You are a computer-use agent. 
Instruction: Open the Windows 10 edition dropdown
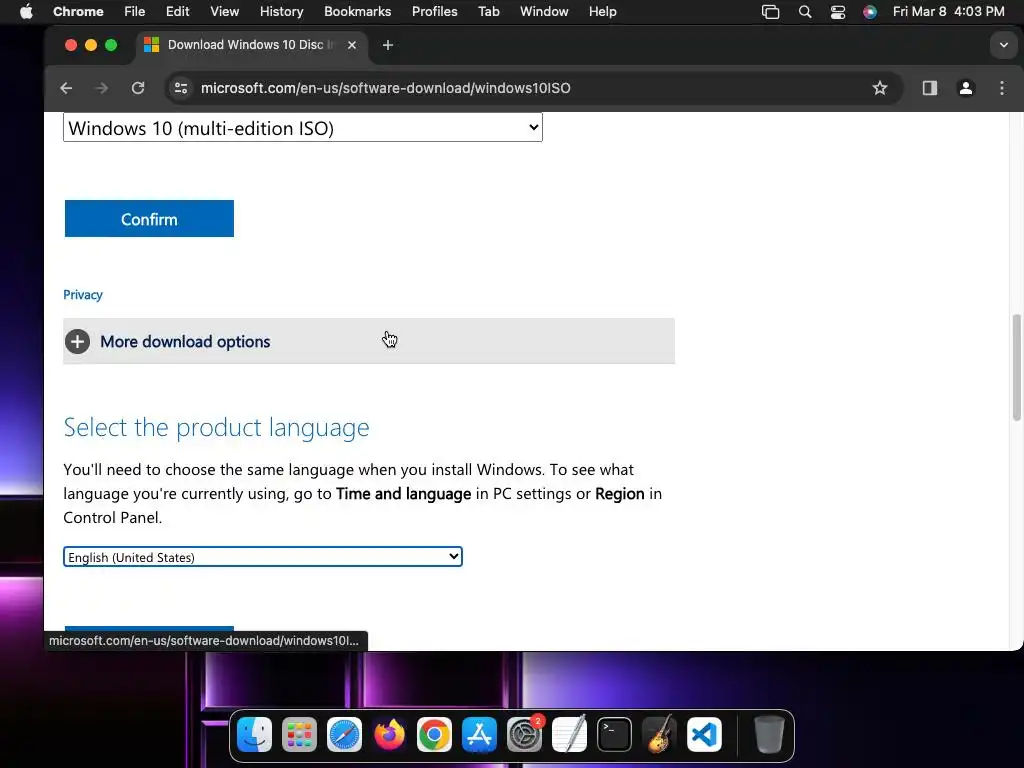(x=302, y=128)
